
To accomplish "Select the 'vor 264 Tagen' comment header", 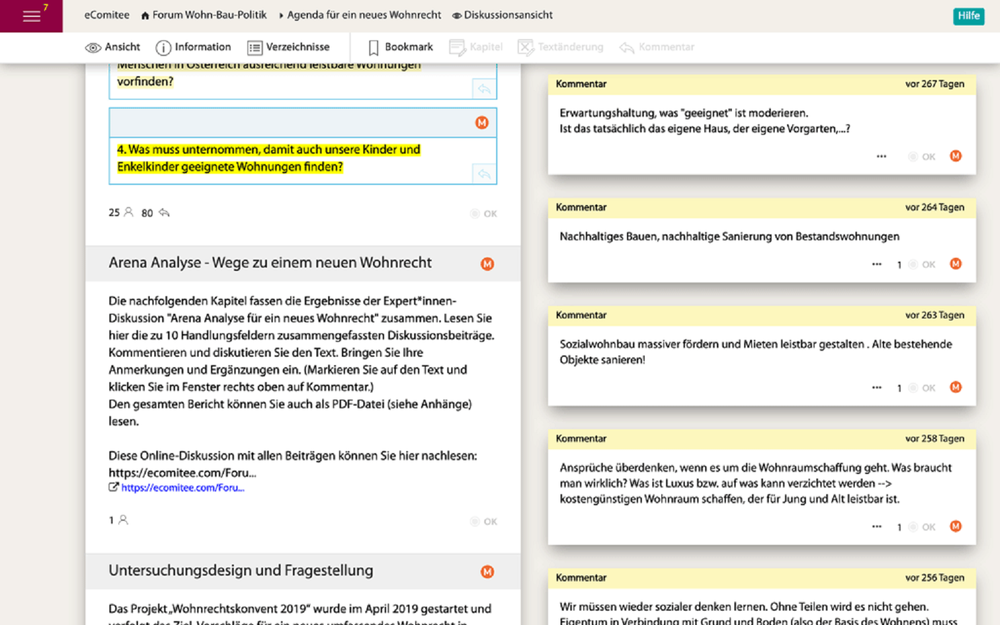I will [761, 207].
